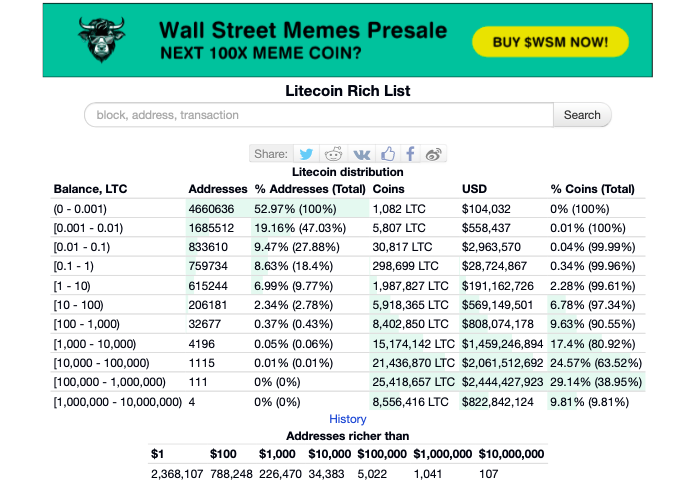Screen dimensions: 688x491
Task: Select the [0.01 - 0.1) balance row label
Action: click(x=82, y=247)
